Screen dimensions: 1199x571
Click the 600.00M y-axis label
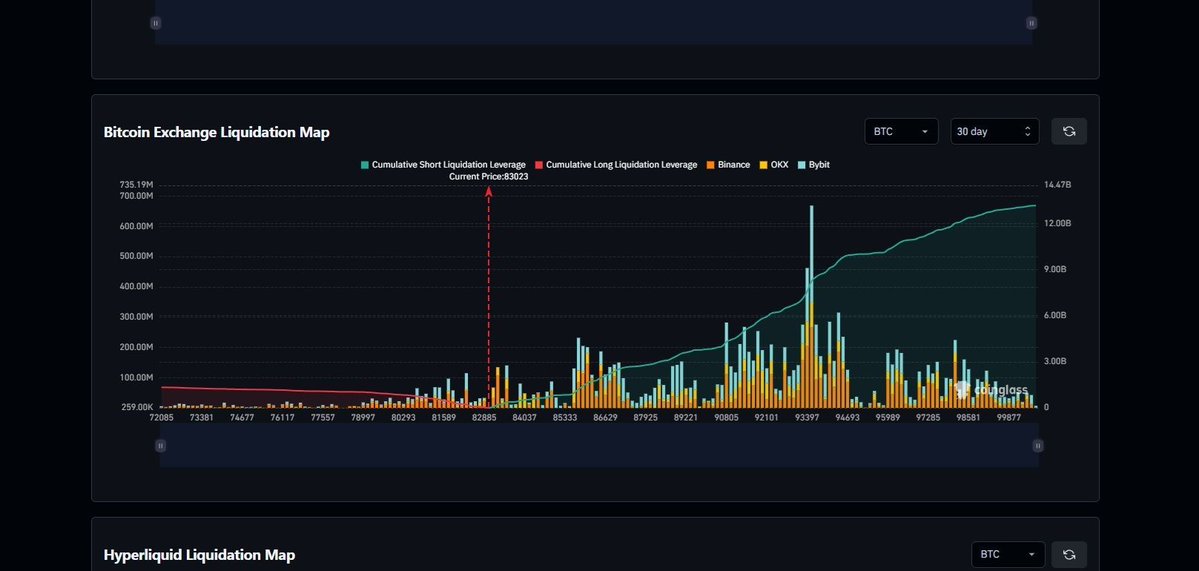pos(137,226)
